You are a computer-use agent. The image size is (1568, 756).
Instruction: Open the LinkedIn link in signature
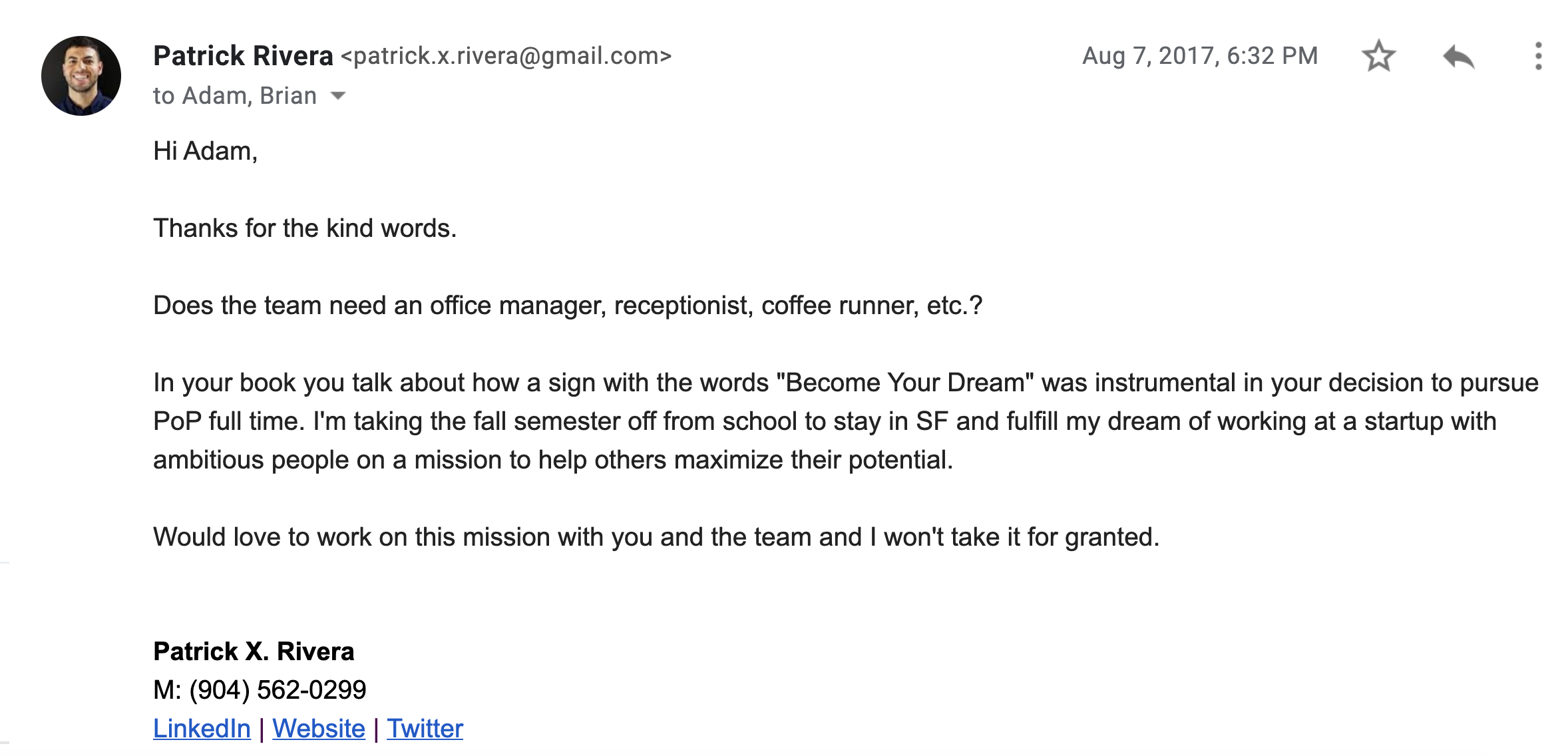pos(202,728)
